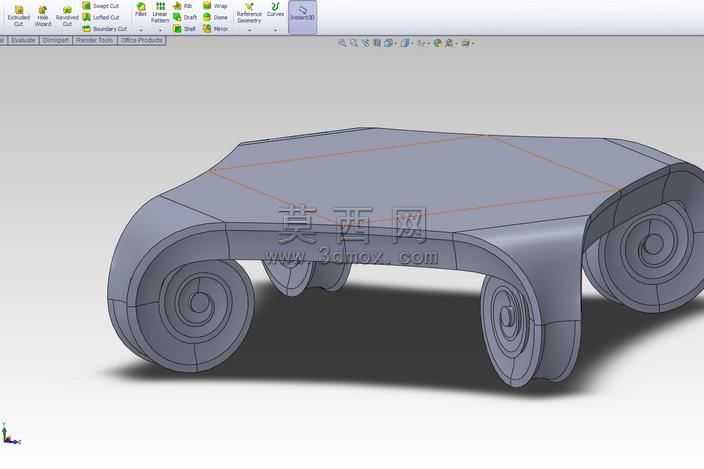Open the Office Products tab

point(141,40)
